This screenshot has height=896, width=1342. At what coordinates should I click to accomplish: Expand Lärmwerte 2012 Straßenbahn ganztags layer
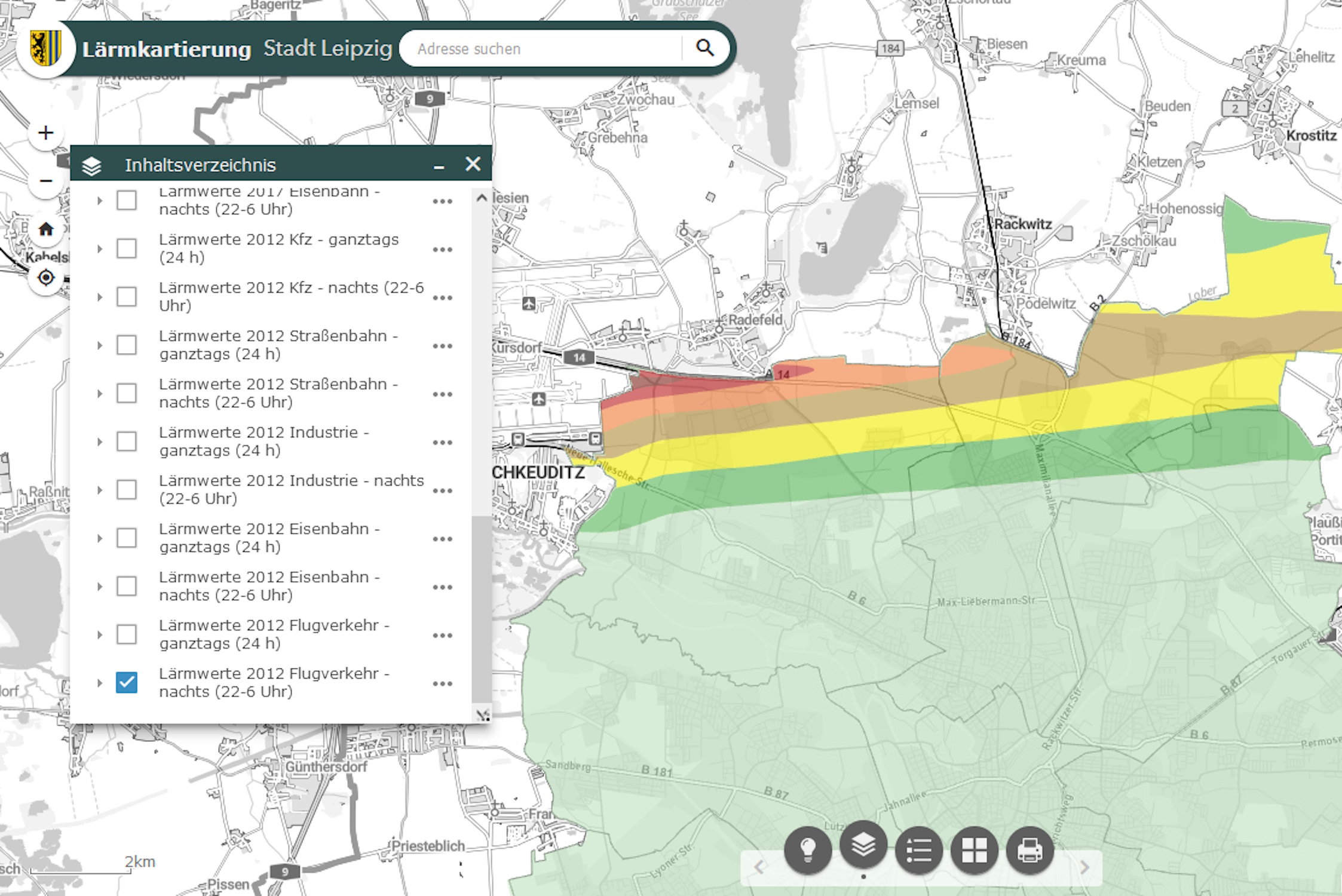tap(100, 345)
